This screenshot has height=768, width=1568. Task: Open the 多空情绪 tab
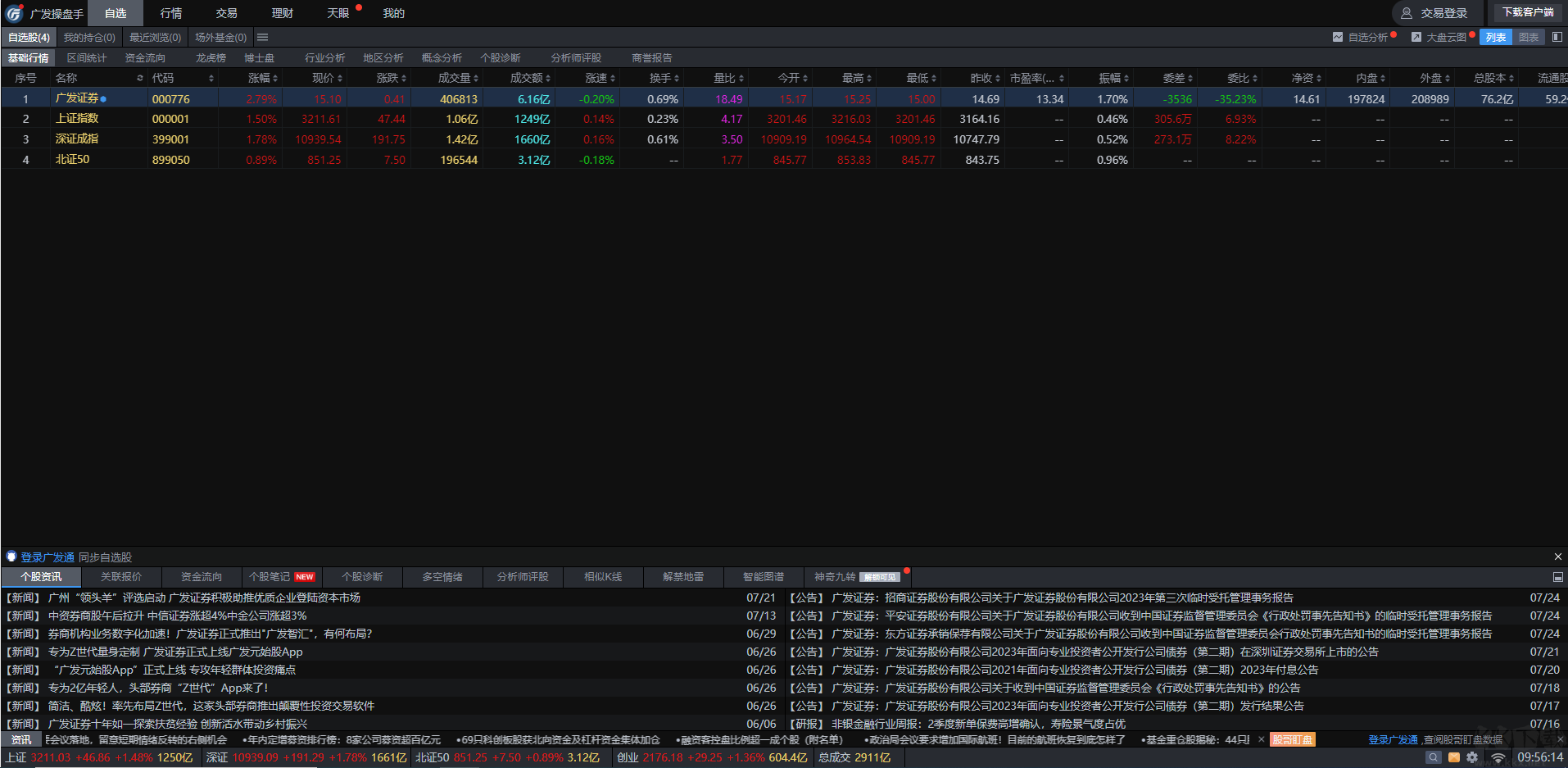point(442,577)
